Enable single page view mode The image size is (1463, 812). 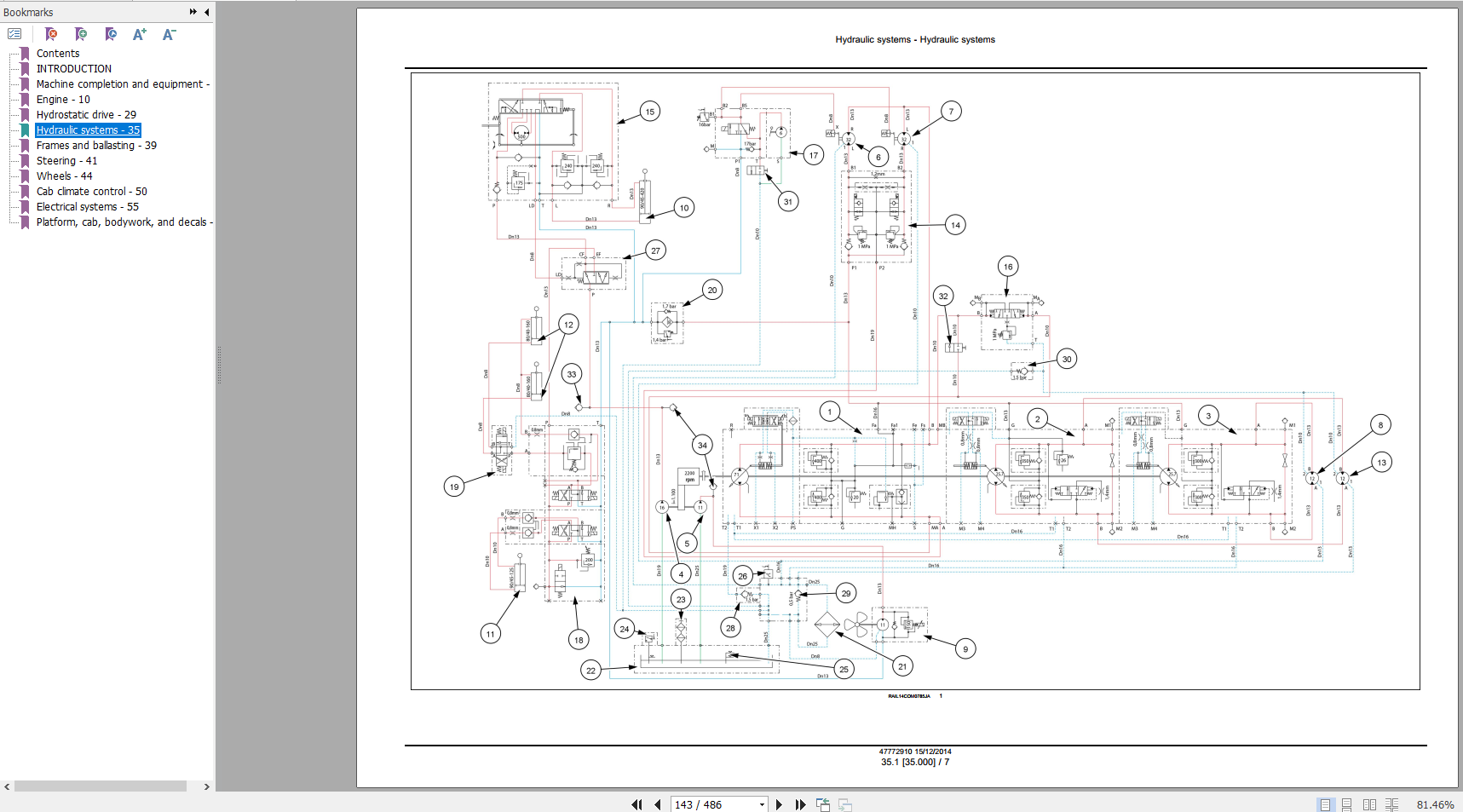(x=1324, y=804)
